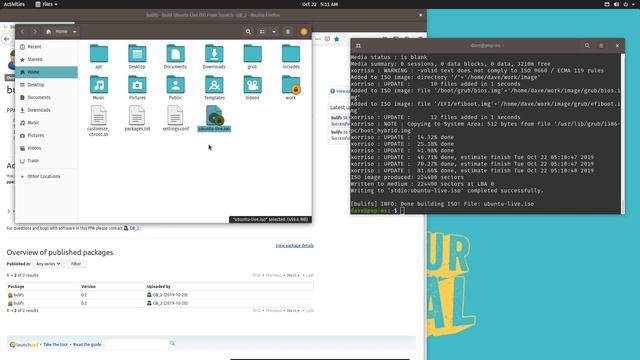Click the Firefox bookmark star icon
The image size is (640, 360).
(337, 39)
